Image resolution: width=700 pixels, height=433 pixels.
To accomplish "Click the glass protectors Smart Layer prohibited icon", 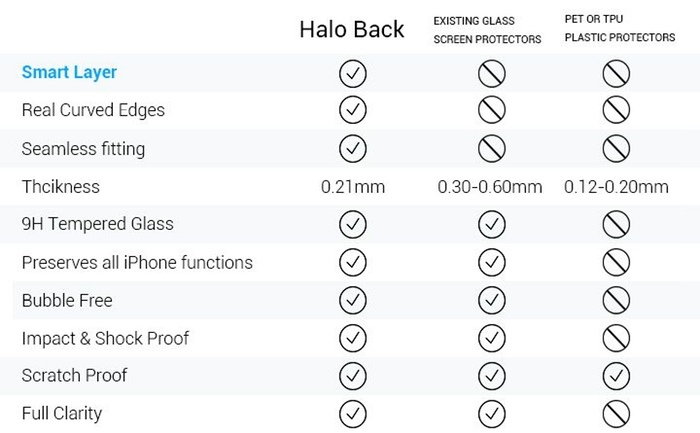I will point(492,74).
